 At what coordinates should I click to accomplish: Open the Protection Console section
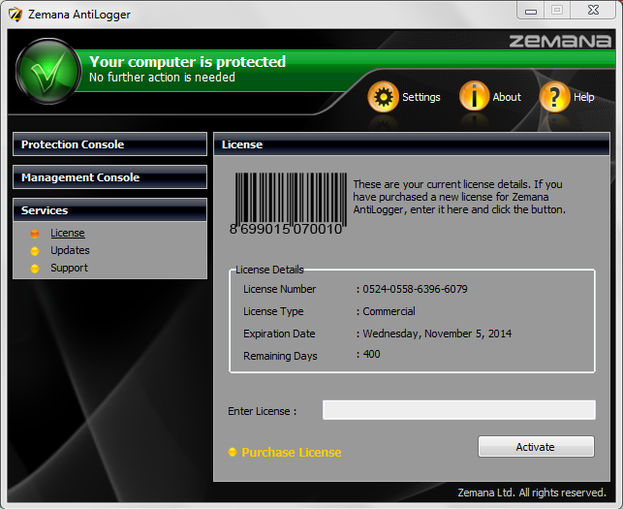point(110,144)
